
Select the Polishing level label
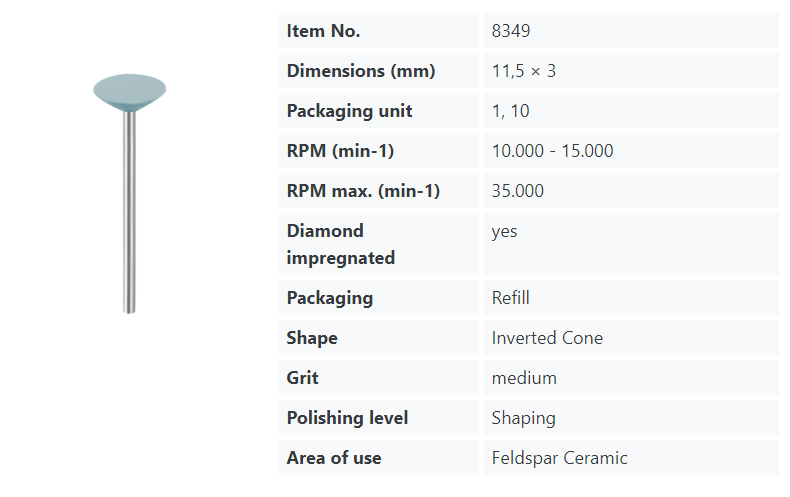(347, 418)
